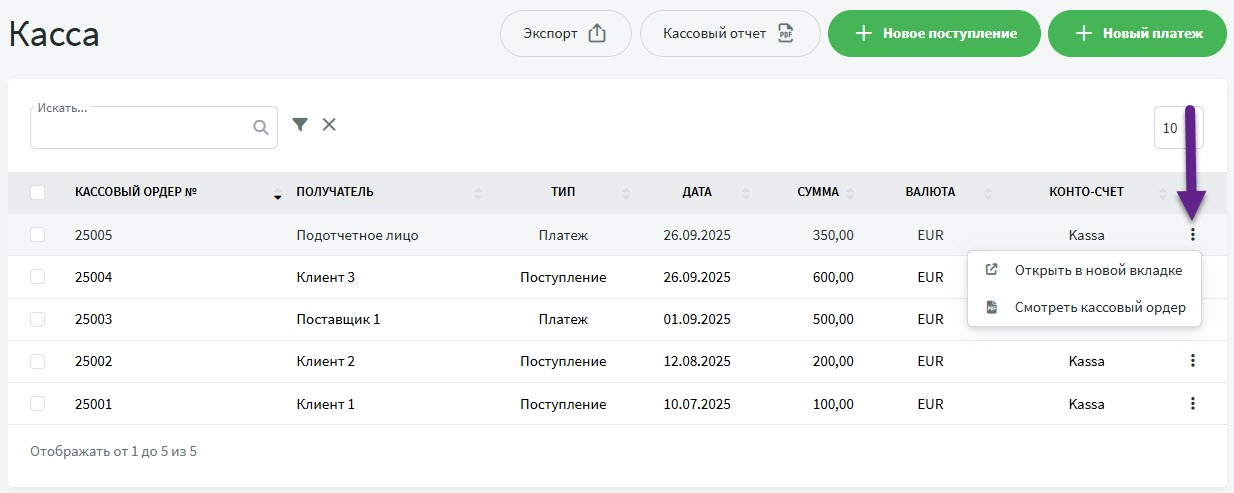Screen dimensions: 1234x493
Task: Choose Открыть в новой вкладке
Action: pos(1097,270)
